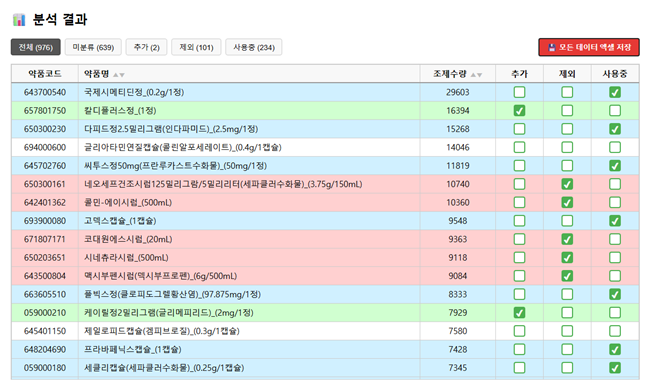The width and height of the screenshot is (650, 390).
Task: Uncheck 사용중 for 플빅스정
Action: (x=615, y=294)
